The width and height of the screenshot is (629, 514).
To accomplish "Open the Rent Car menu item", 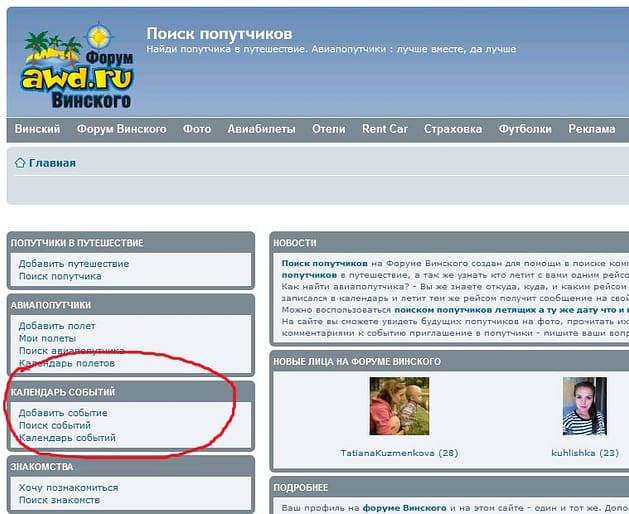I will (385, 129).
